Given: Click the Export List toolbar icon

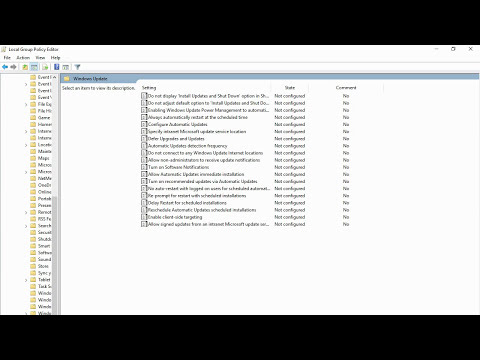Looking at the screenshot, I should pos(45,67).
